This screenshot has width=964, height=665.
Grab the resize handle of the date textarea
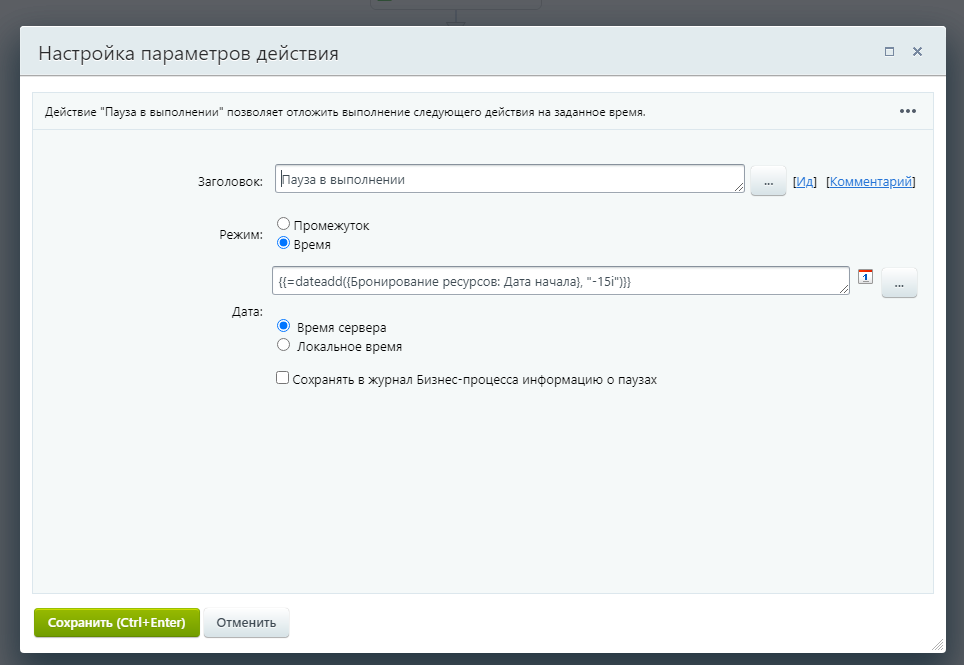[x=845, y=290]
